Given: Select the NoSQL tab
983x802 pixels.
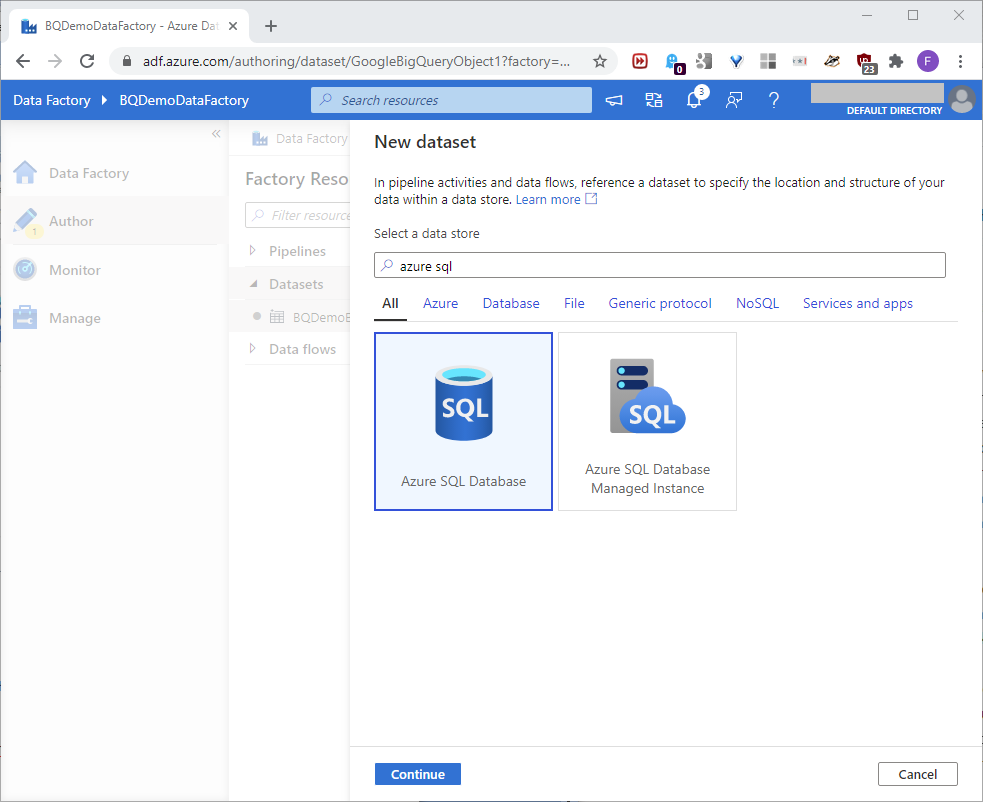Looking at the screenshot, I should click(757, 303).
